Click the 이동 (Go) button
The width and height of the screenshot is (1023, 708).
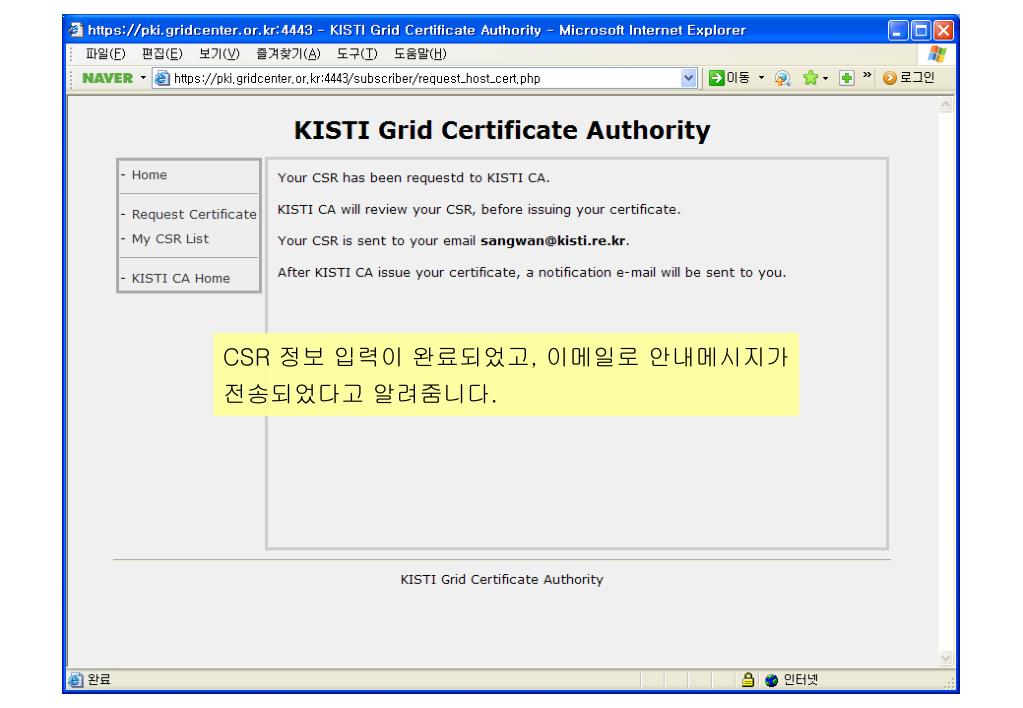pyautogui.click(x=729, y=78)
